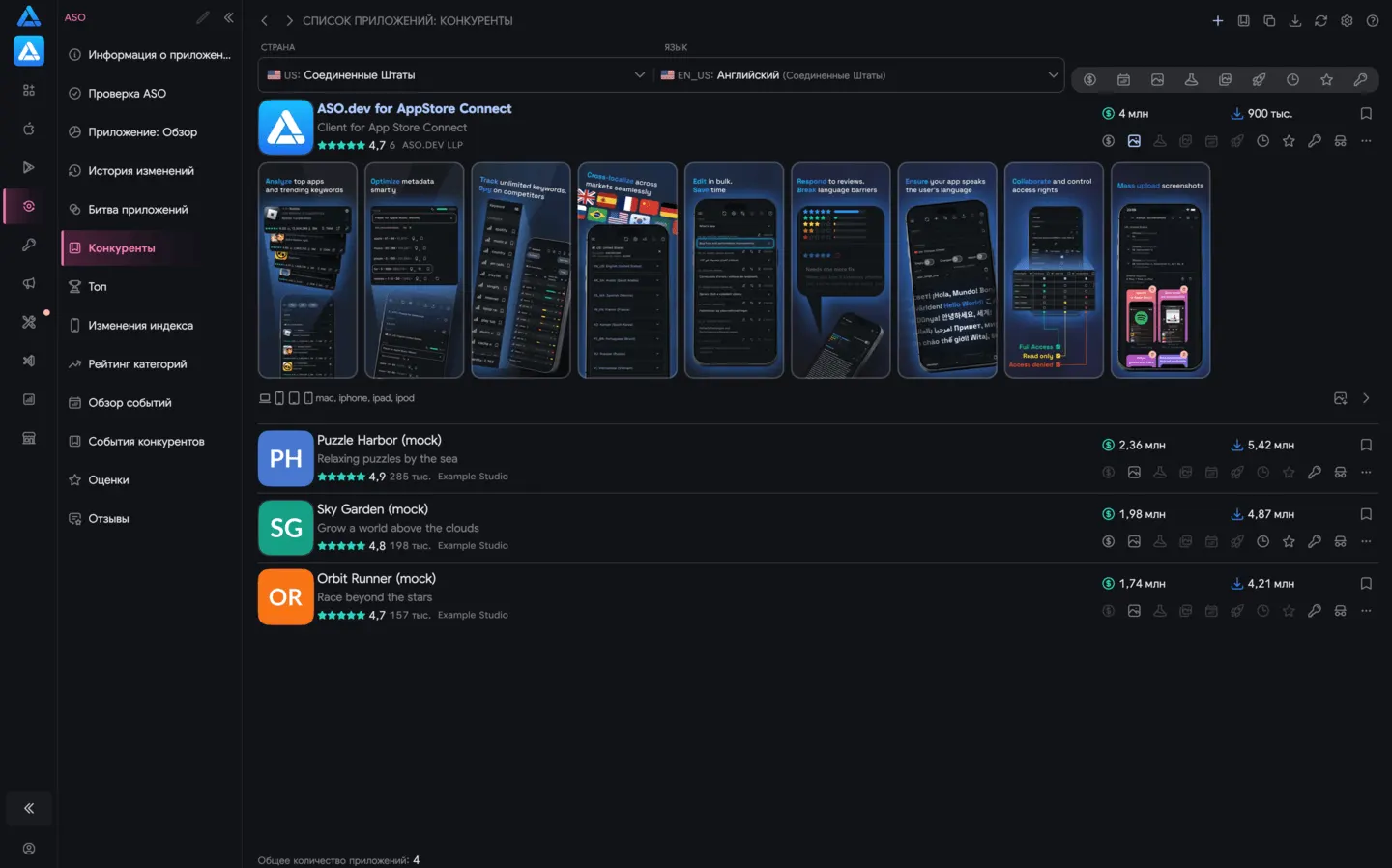1392x868 pixels.
Task: Click the Google Play icon in the icon rail
Action: pos(29,167)
